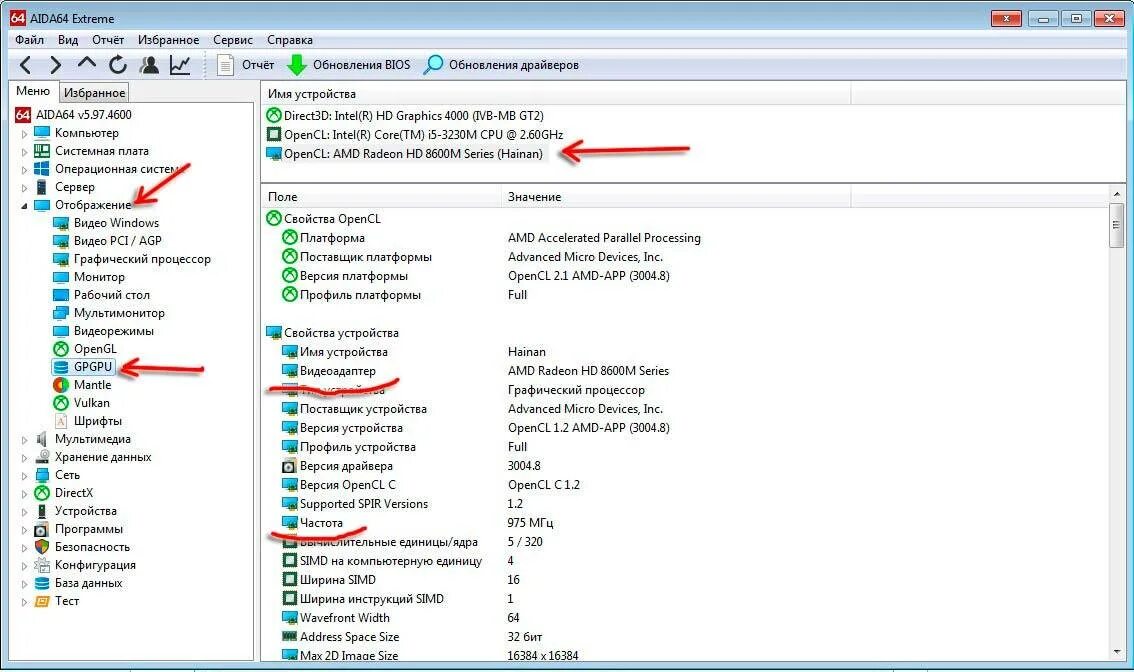1134x672 pixels.
Task: Select OpenGL tree item
Action: tap(85, 349)
